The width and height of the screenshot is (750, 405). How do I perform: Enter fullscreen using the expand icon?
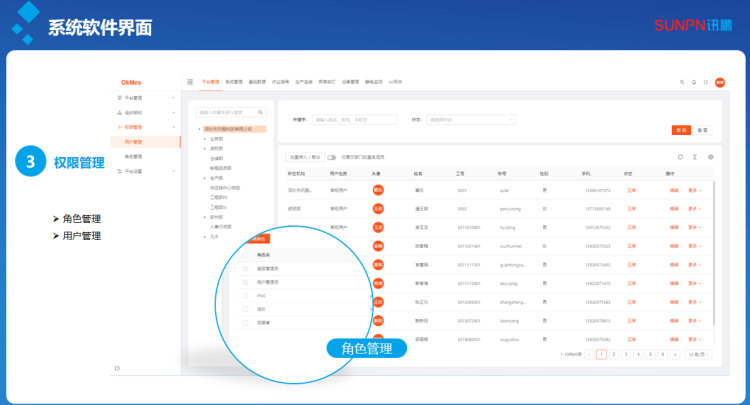(706, 82)
